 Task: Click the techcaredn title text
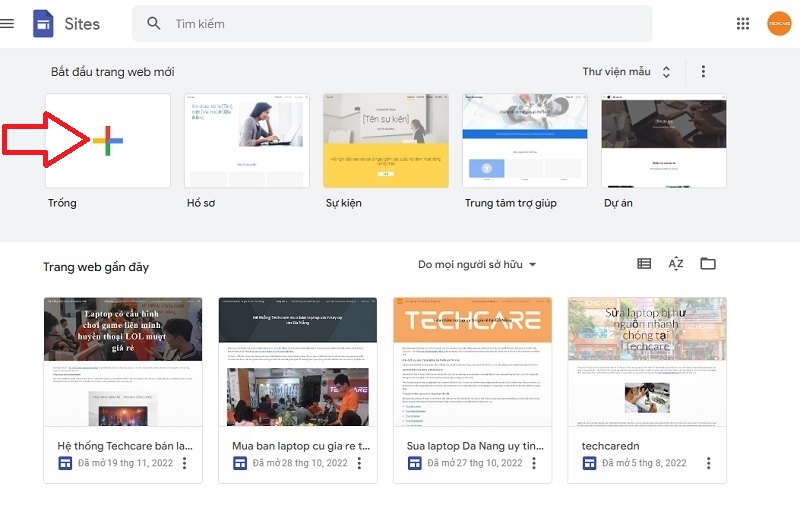coord(610,446)
